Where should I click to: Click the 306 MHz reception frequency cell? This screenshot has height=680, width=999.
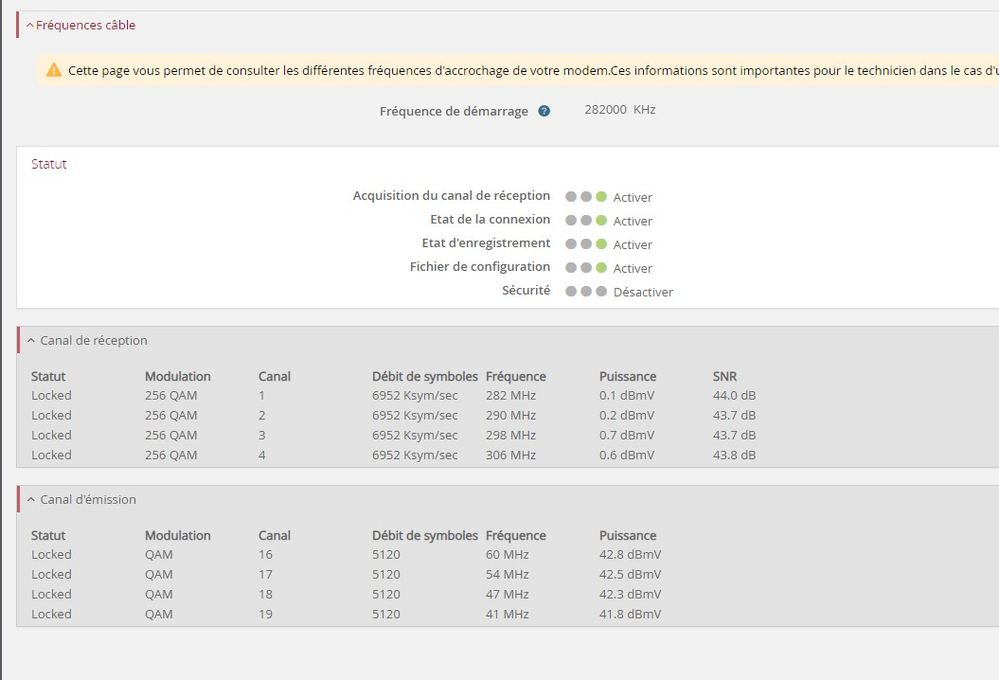[x=510, y=455]
